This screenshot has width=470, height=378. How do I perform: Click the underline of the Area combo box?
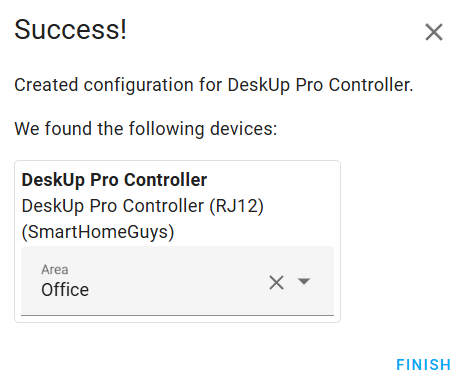pyautogui.click(x=177, y=315)
